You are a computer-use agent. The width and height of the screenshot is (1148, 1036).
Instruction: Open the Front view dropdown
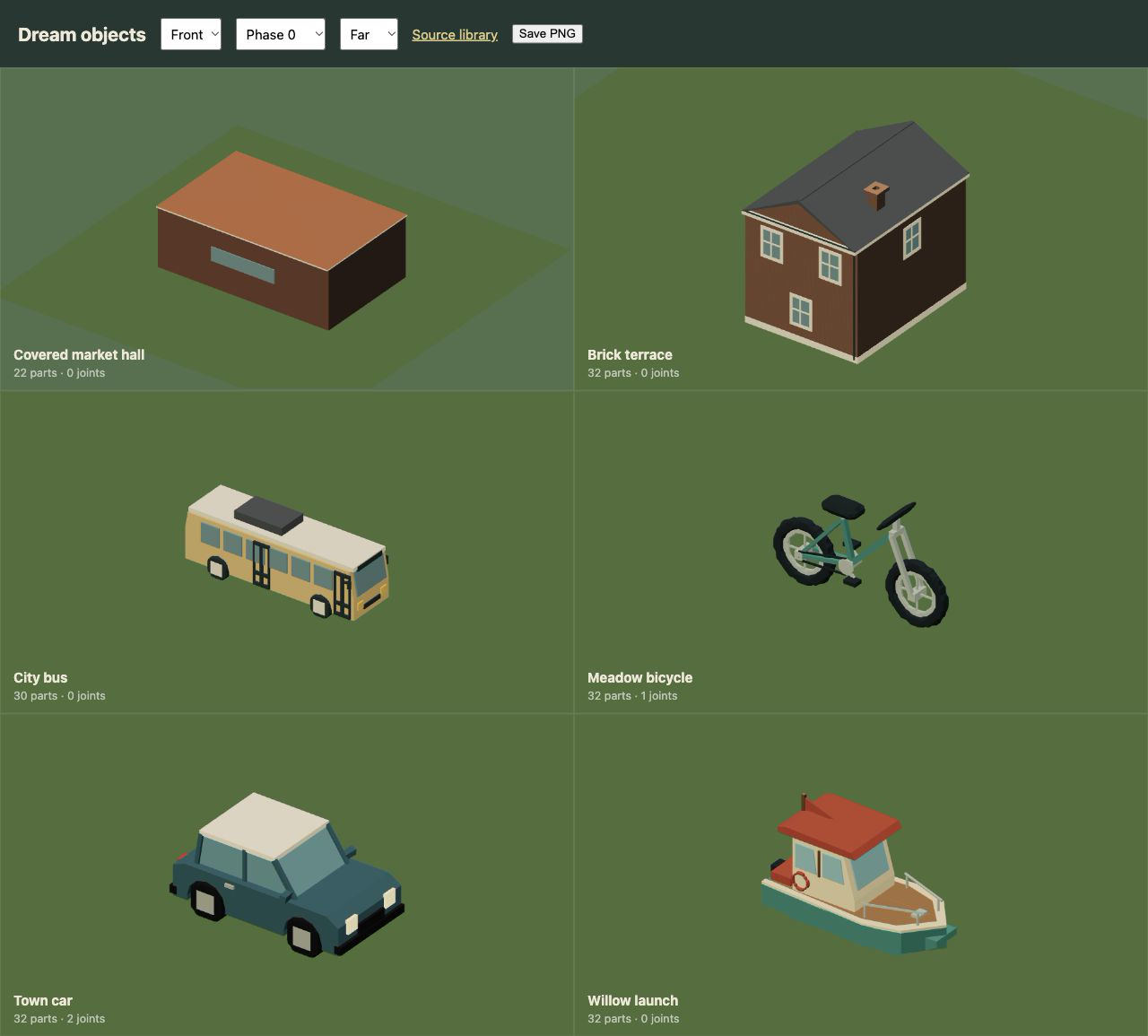[191, 34]
